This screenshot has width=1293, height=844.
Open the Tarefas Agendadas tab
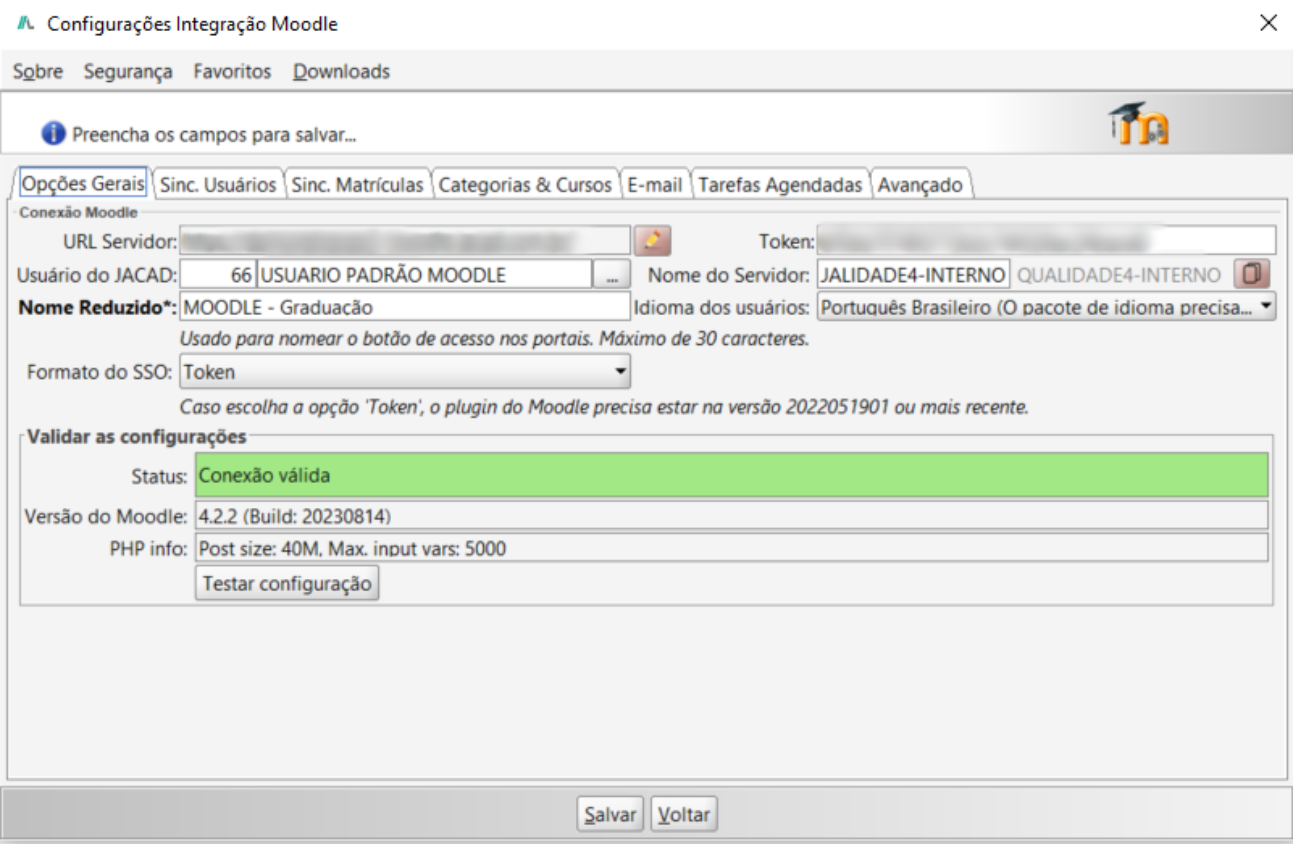point(780,185)
